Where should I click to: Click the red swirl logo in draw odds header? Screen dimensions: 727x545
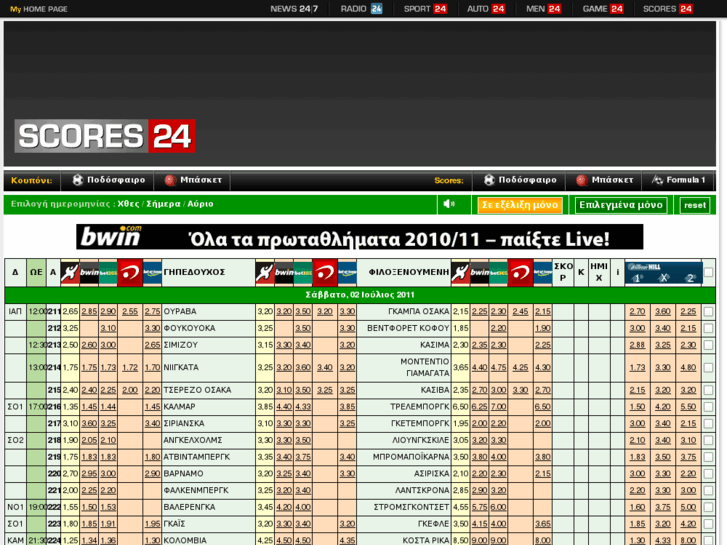click(x=325, y=272)
